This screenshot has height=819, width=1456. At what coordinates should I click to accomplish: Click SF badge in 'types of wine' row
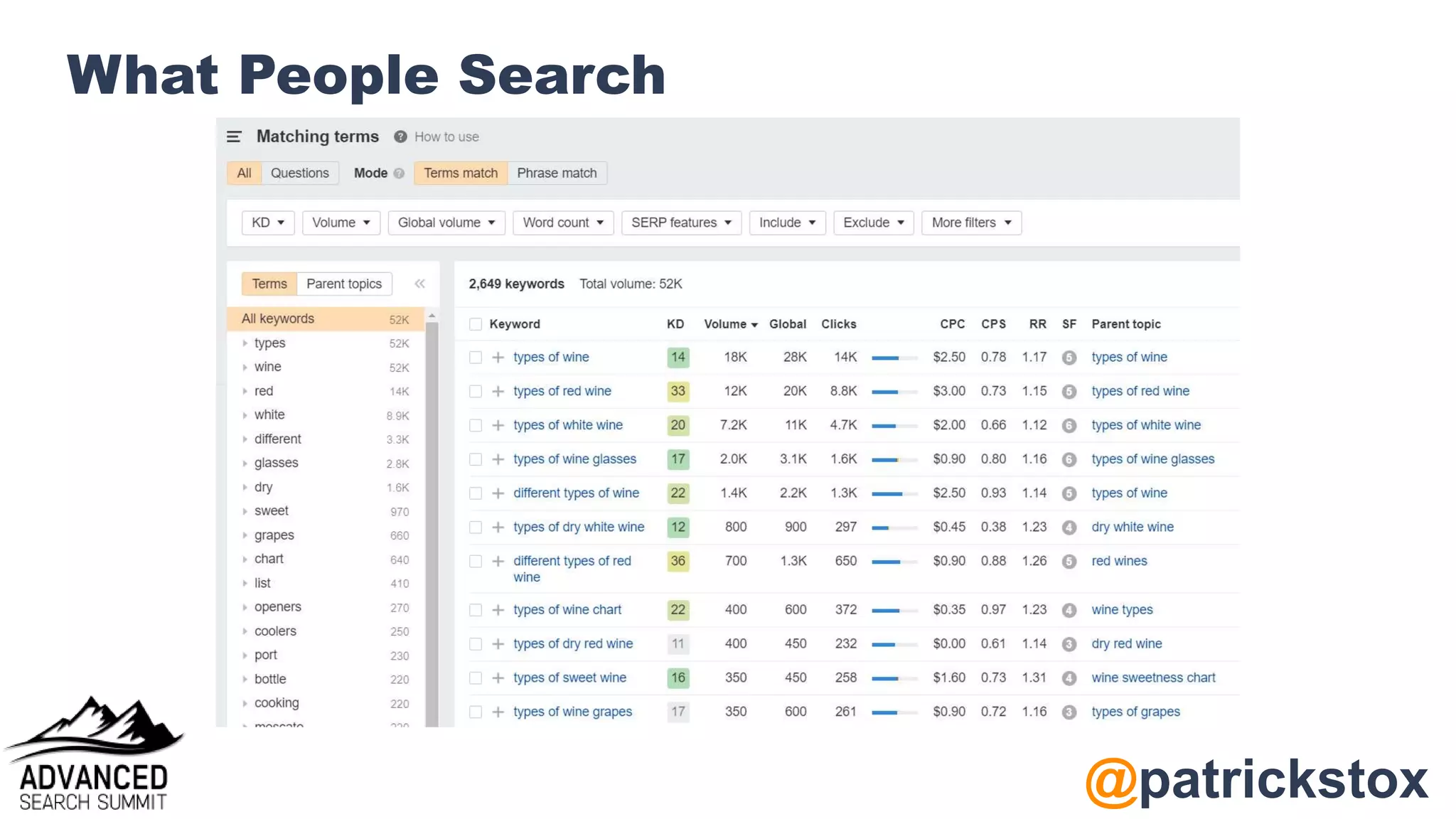(x=1069, y=358)
